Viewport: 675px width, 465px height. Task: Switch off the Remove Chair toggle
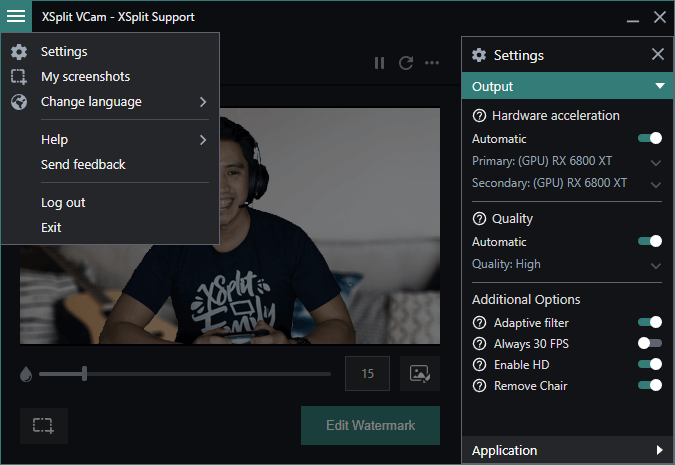tap(650, 385)
